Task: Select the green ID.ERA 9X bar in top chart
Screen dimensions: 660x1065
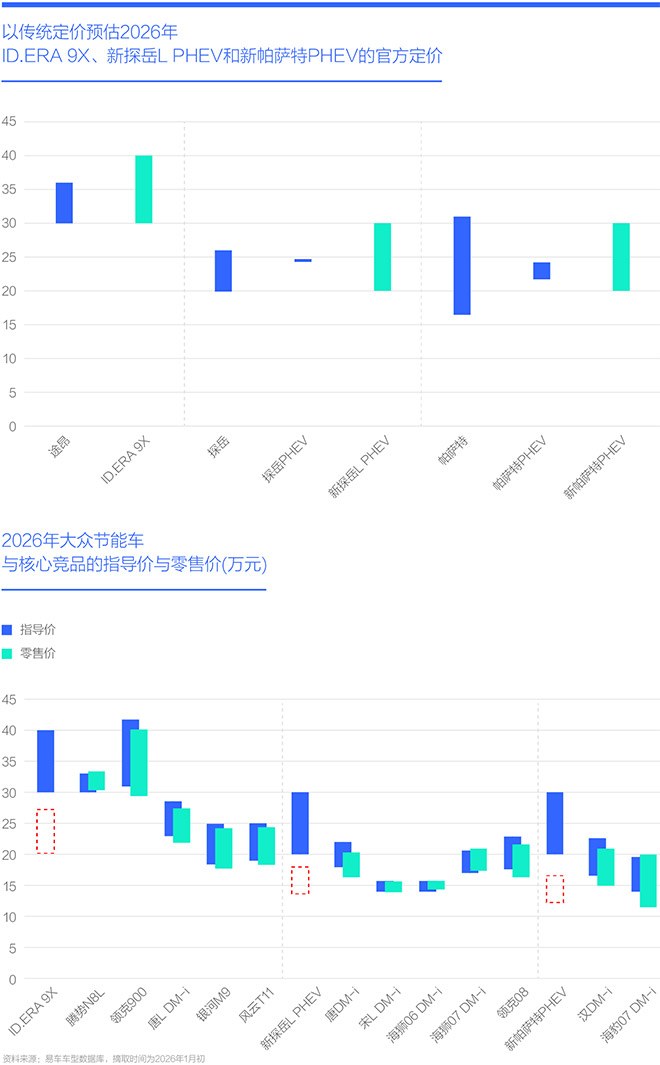Action: (x=144, y=189)
